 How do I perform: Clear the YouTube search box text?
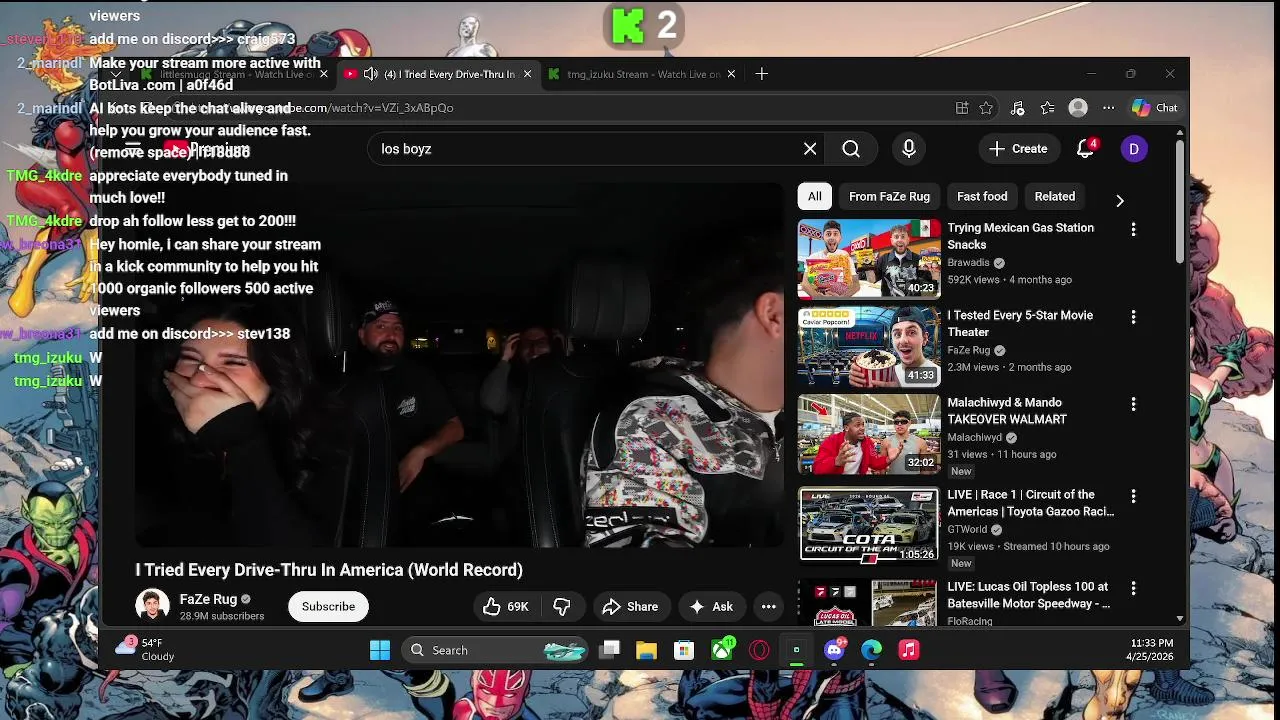(x=810, y=149)
